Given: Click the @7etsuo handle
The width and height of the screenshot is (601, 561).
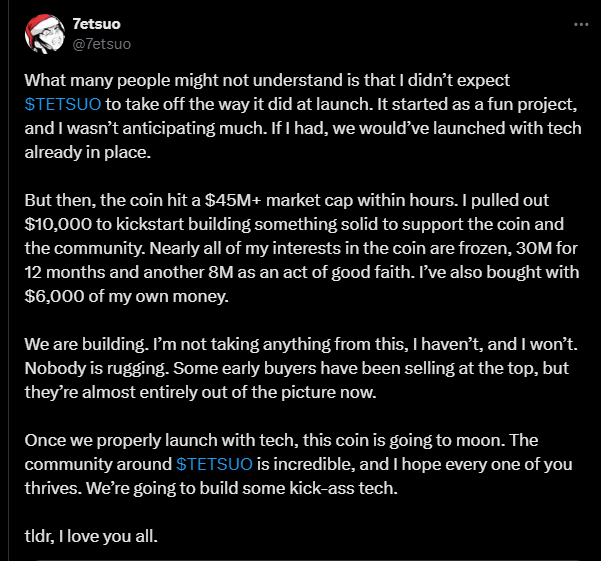Looking at the screenshot, I should coord(102,44).
